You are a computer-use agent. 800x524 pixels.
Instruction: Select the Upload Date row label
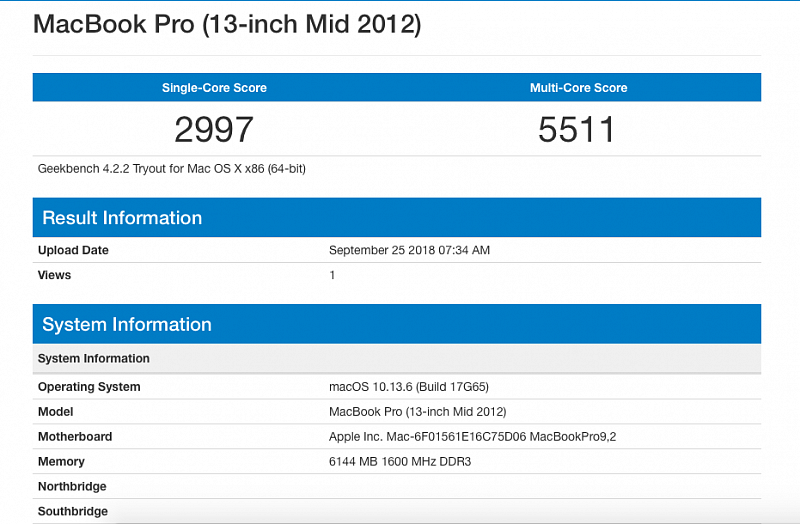tap(73, 250)
